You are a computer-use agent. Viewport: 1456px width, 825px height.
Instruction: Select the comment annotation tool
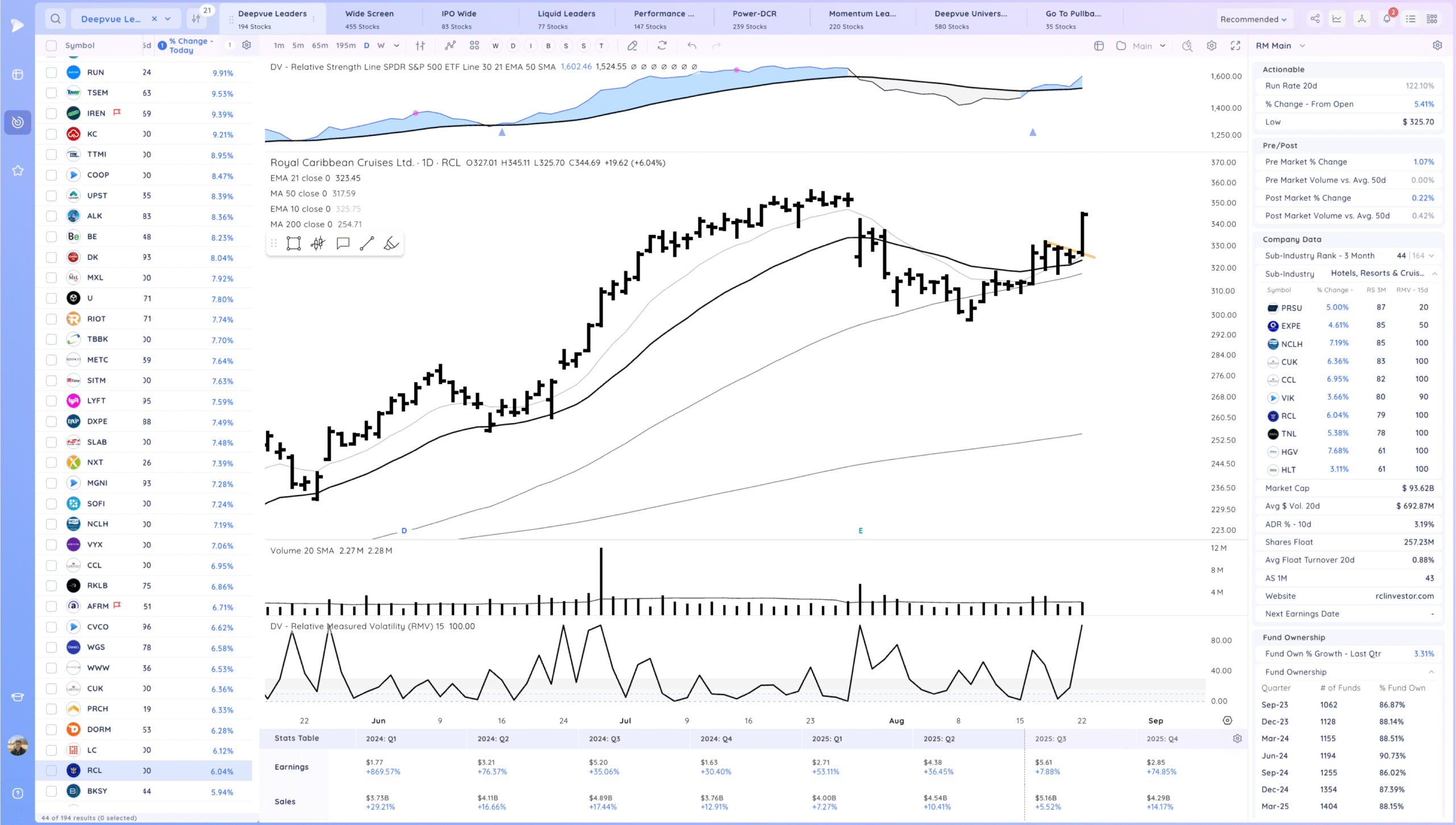[342, 244]
